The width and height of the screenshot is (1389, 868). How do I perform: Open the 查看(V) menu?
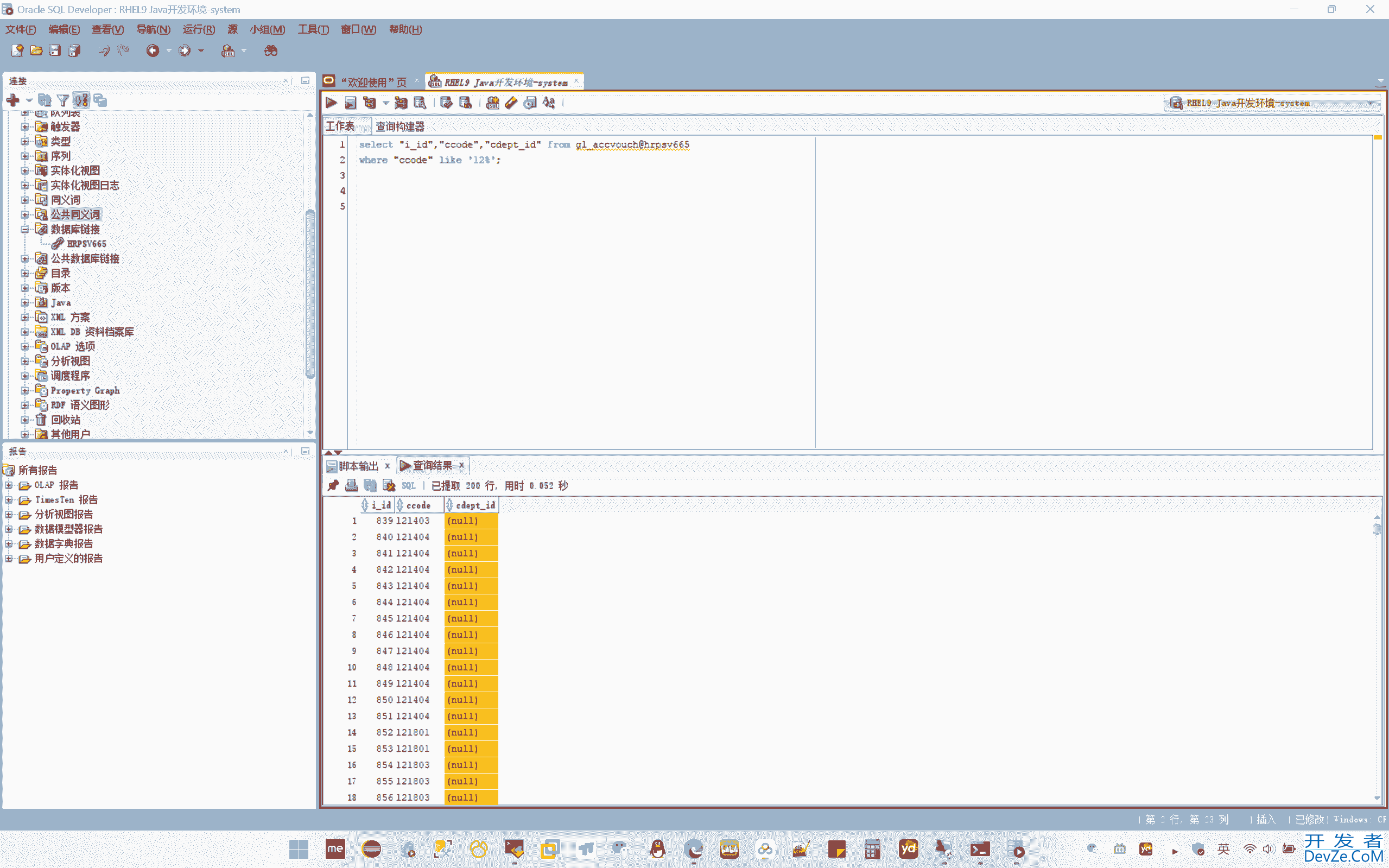pyautogui.click(x=108, y=29)
